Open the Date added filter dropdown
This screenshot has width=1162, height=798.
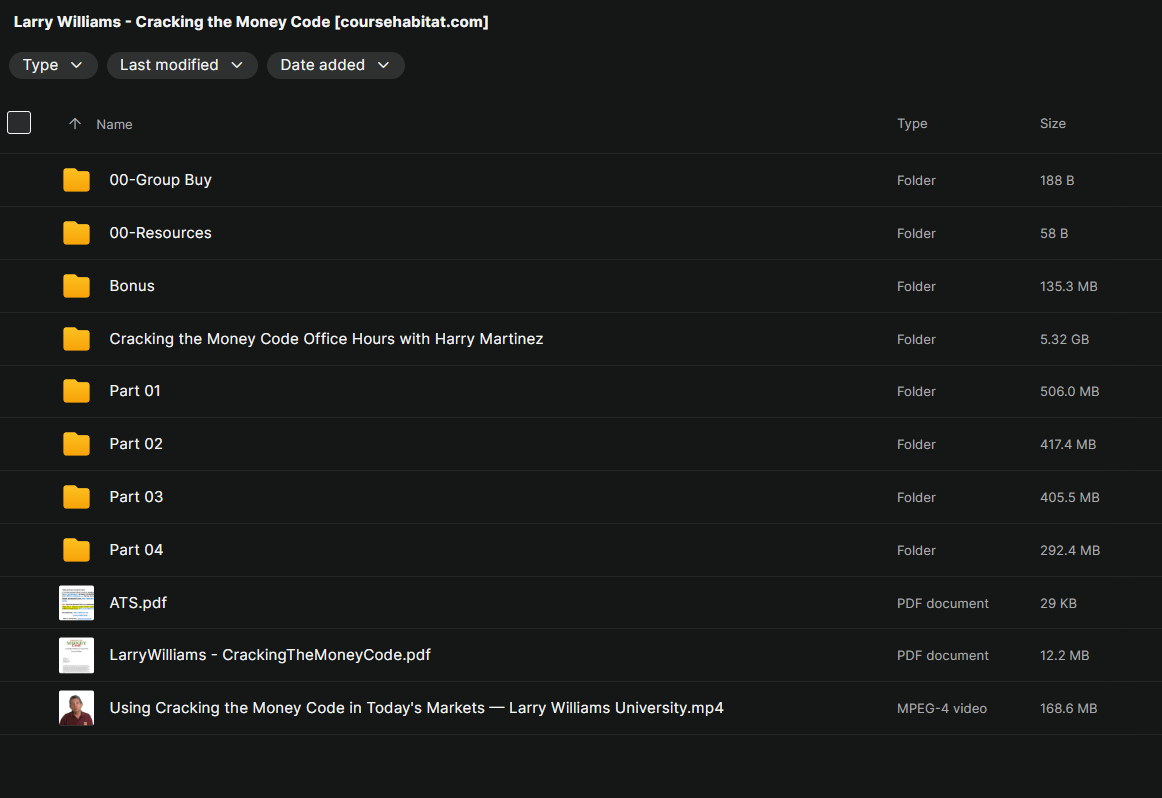[335, 65]
